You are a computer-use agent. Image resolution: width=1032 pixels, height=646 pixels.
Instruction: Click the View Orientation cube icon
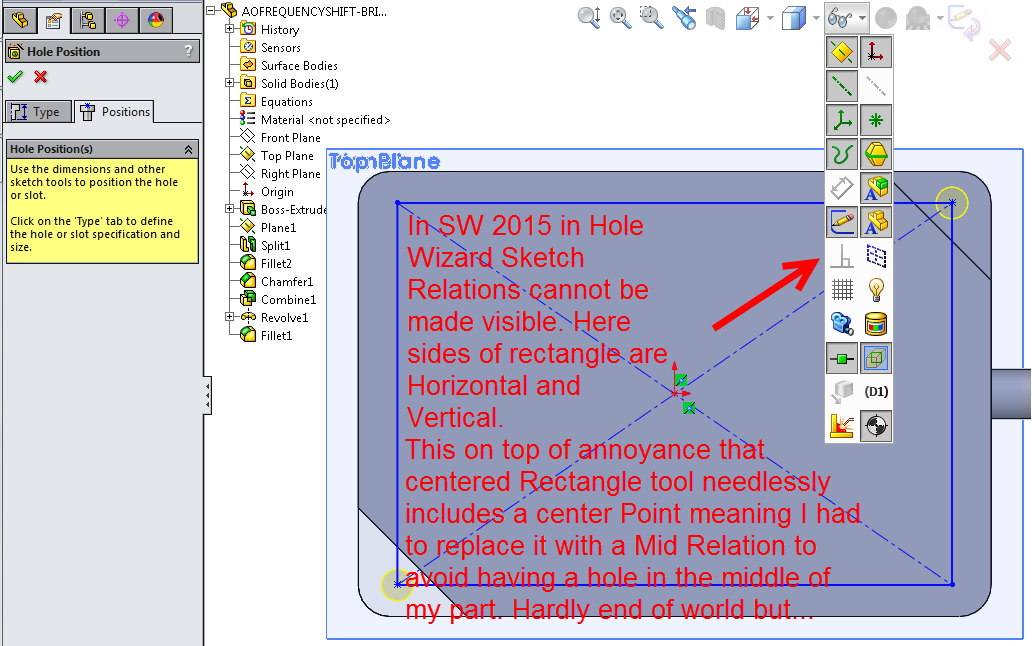(748, 18)
